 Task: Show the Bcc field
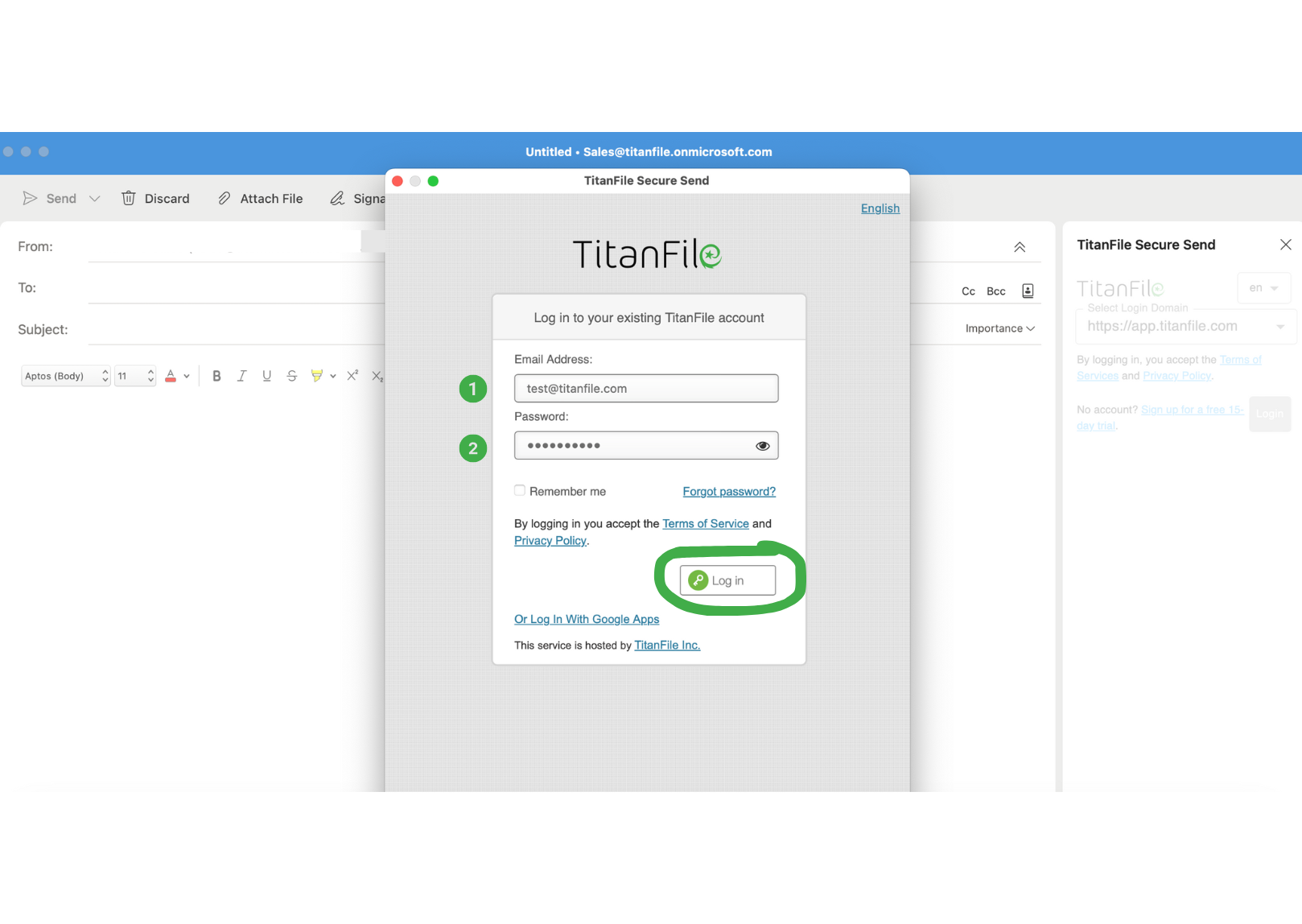point(996,291)
